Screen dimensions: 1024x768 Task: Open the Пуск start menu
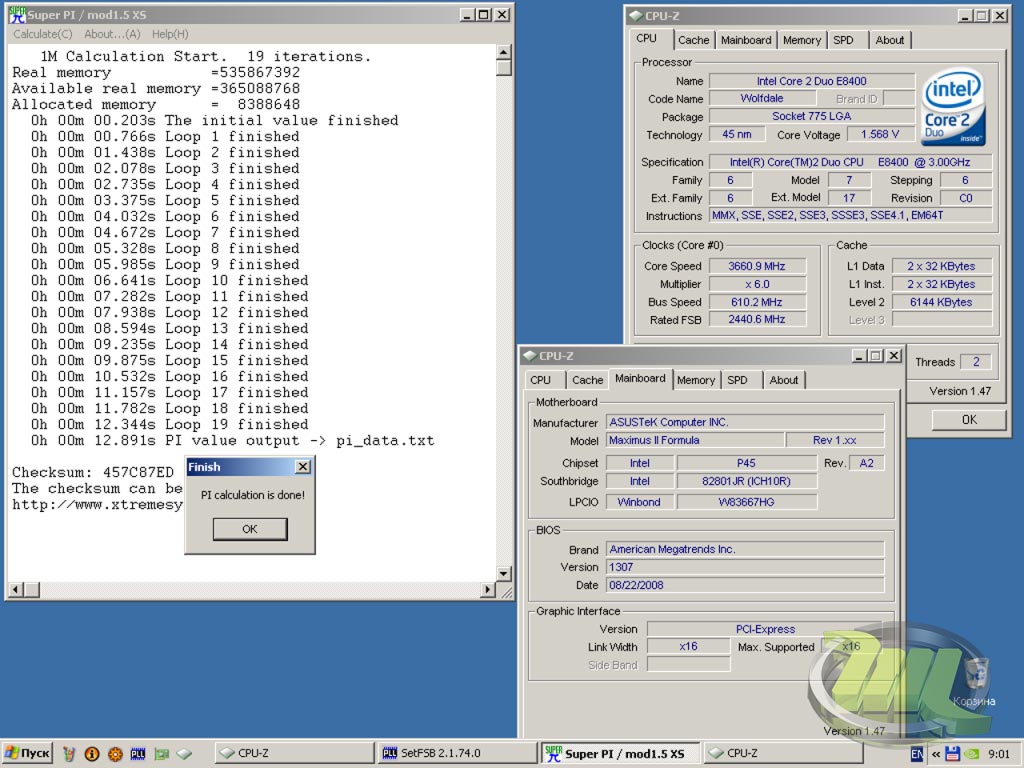26,753
